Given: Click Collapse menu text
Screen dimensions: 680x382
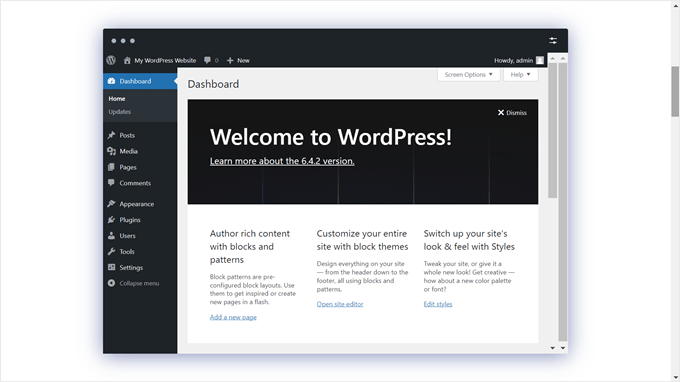Looking at the screenshot, I should tap(139, 283).
